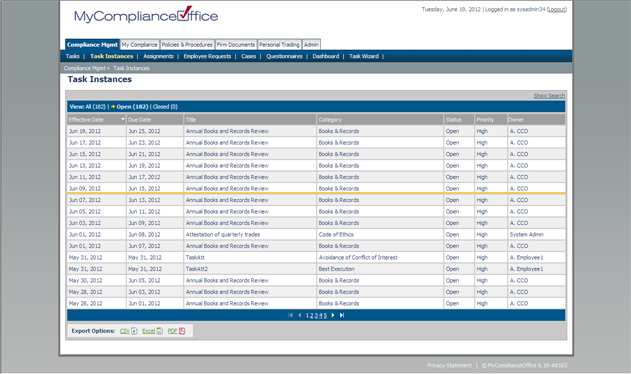
Task: Click the Show Search link
Action: 549,96
